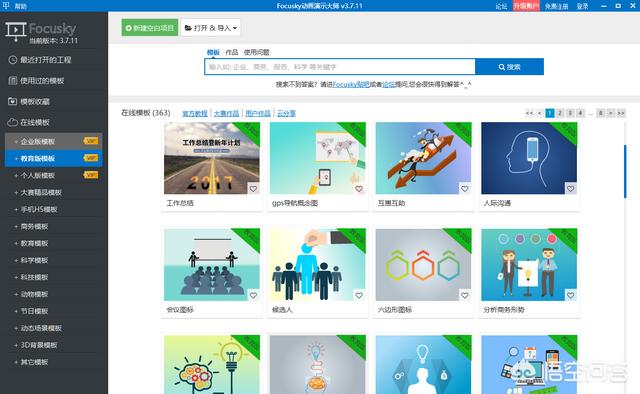
Task: Open the 六边形图标 hexagons template thumbnail
Action: [x=423, y=265]
